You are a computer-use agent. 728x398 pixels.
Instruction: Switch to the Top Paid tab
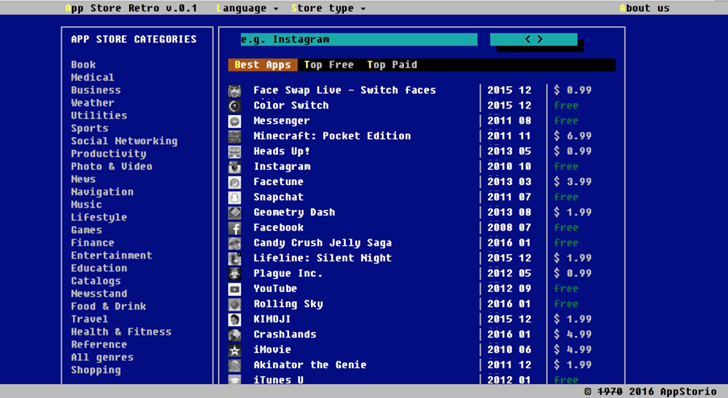click(x=392, y=65)
